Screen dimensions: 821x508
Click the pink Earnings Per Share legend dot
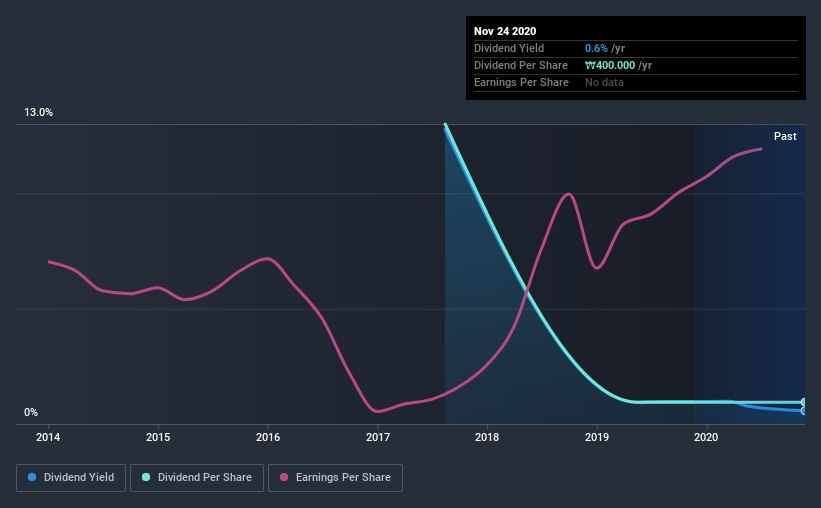(284, 477)
